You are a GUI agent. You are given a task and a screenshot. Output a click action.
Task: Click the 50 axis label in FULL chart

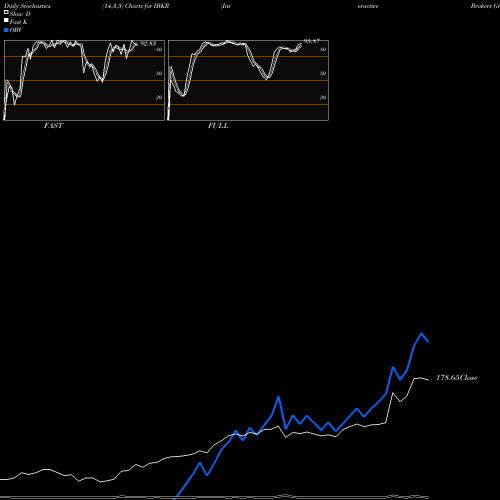pos(323,73)
